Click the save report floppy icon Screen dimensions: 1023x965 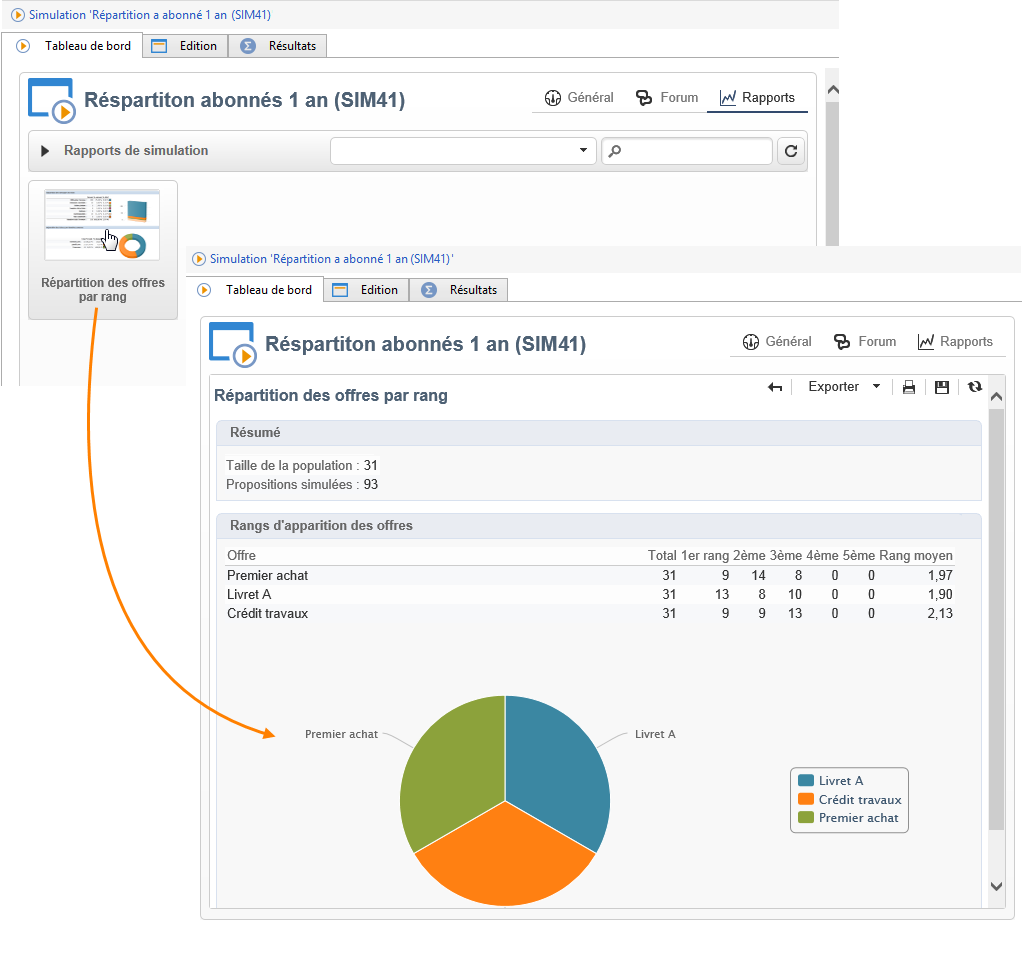coord(941,388)
